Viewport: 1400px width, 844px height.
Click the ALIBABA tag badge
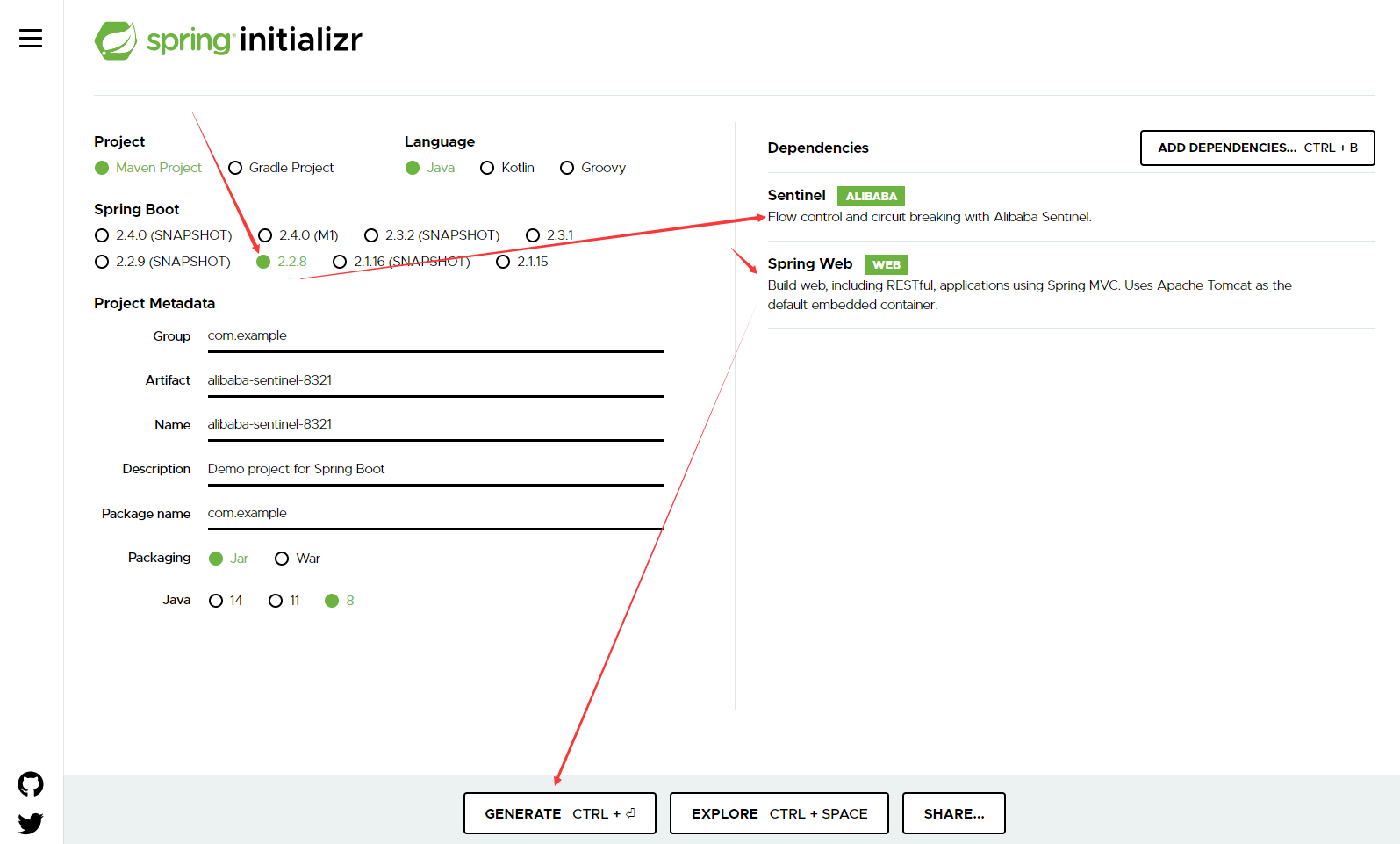tap(871, 197)
